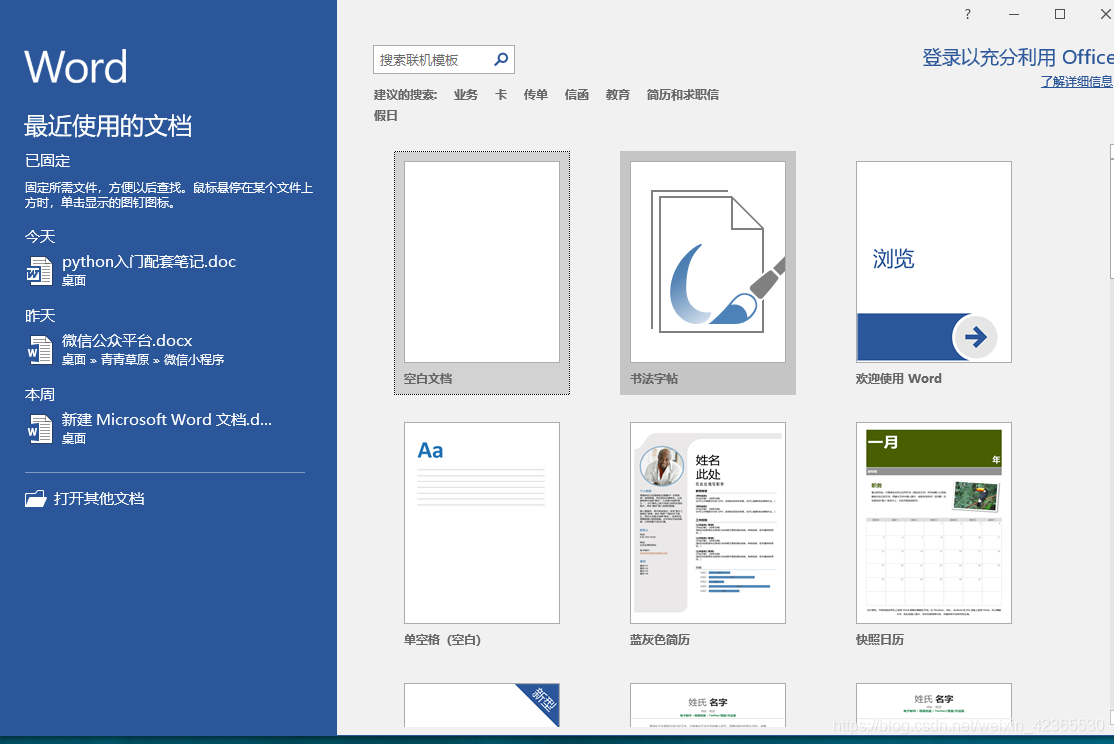Open the 欢迎使用 Word tour thumbnail
Screen dimensions: 1114x744
pos(934,262)
